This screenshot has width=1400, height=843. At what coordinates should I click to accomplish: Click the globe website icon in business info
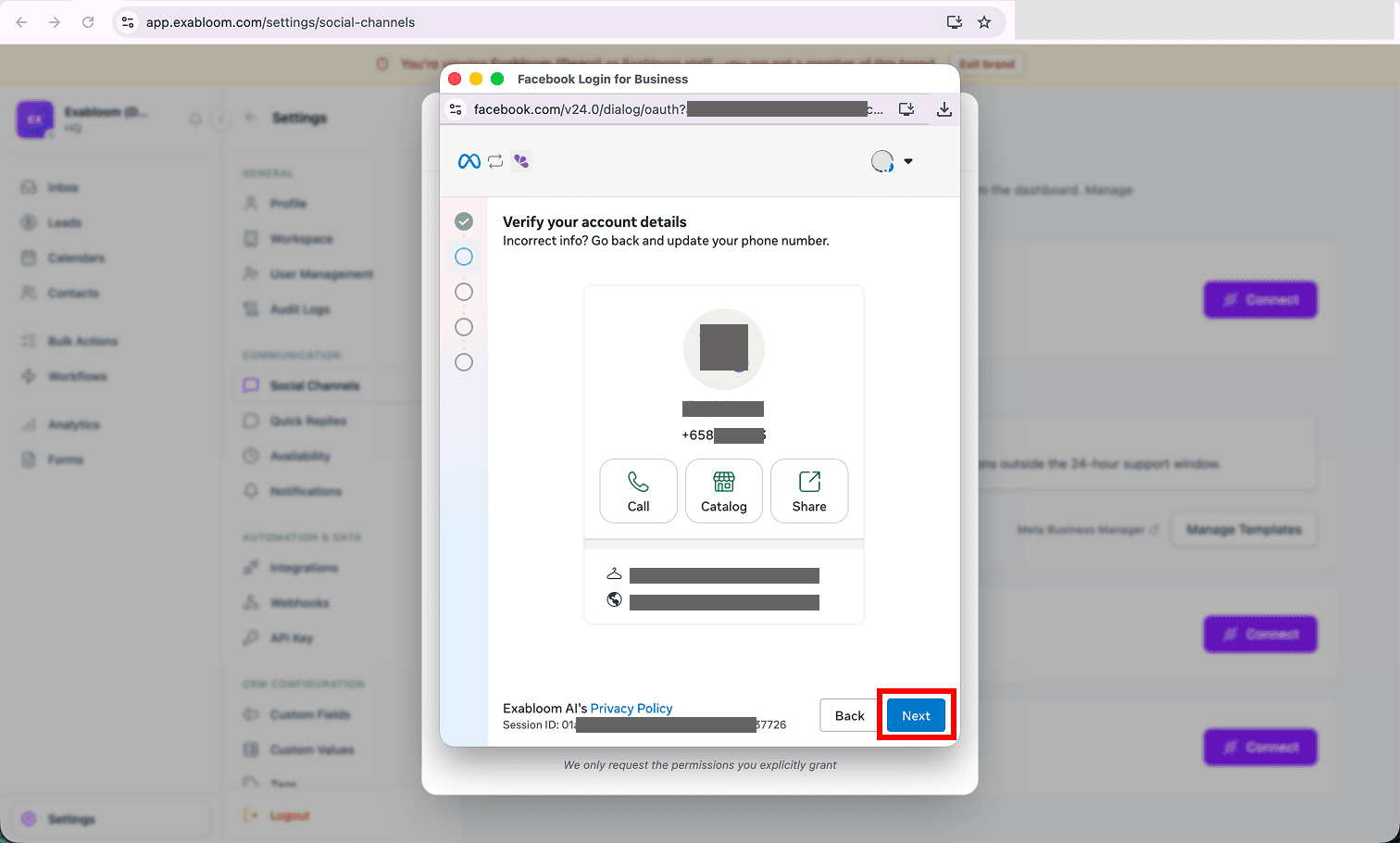614,600
